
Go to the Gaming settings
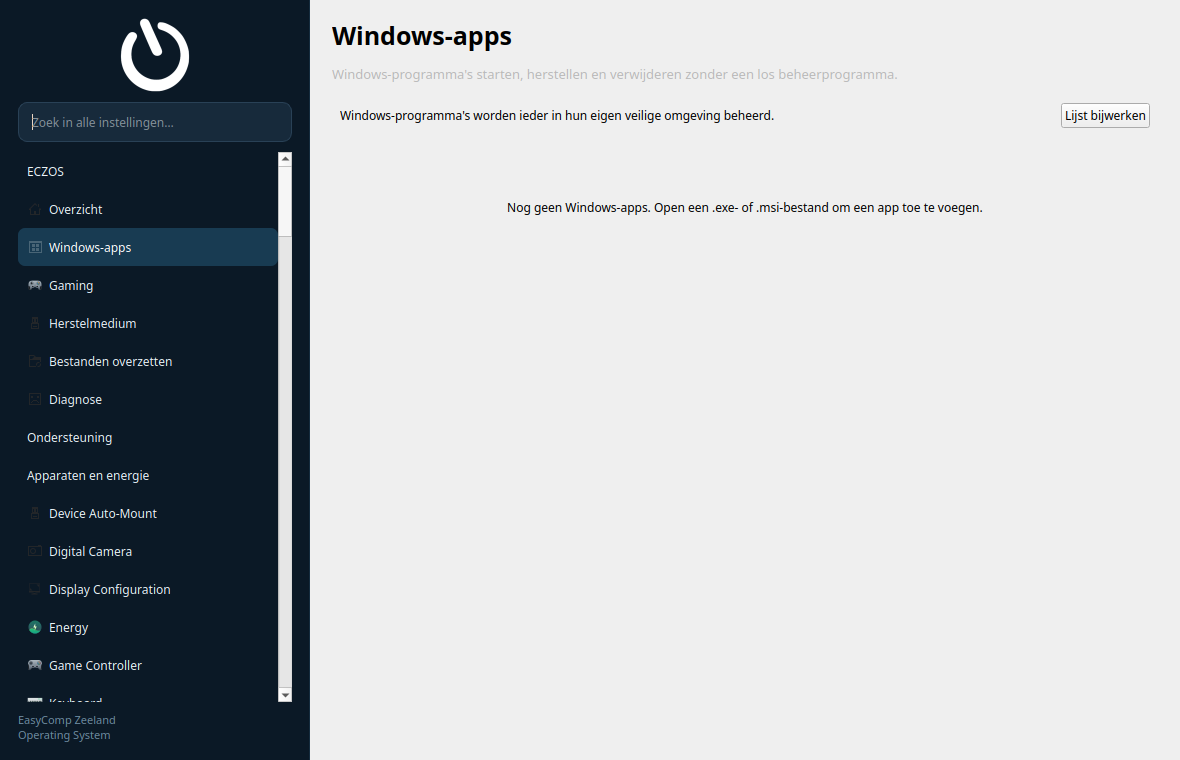[x=148, y=285]
